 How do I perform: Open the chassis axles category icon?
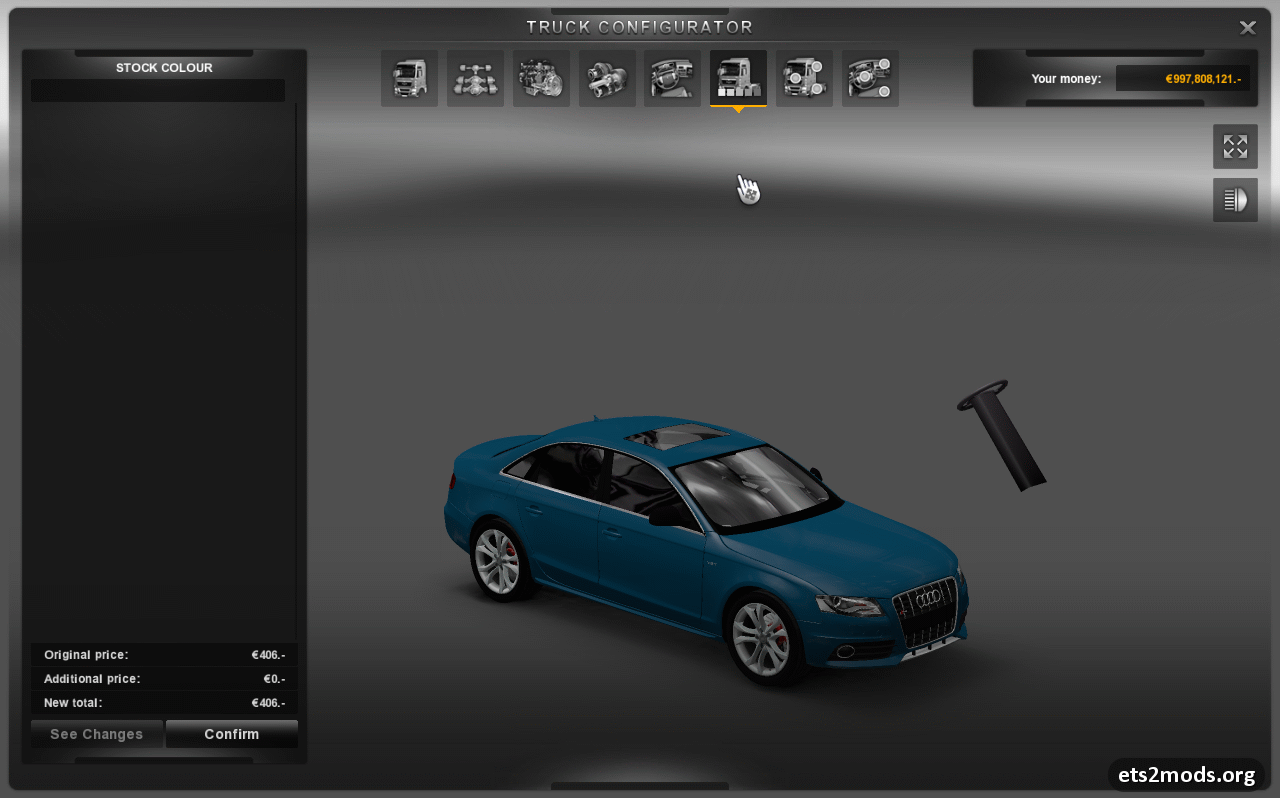475,78
